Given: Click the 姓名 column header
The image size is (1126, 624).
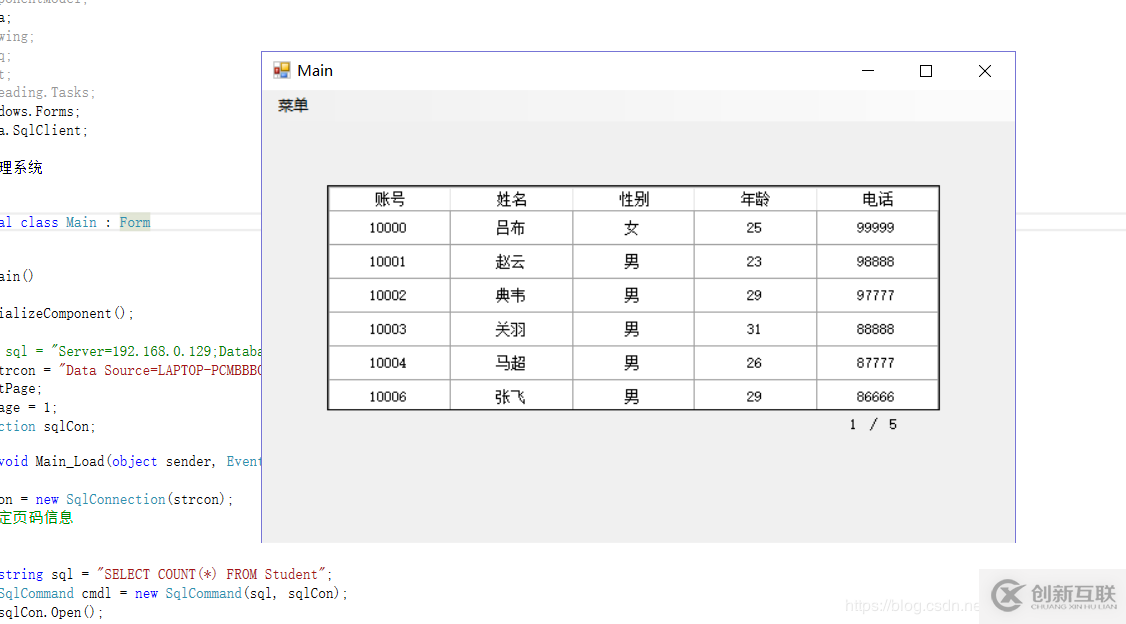Looking at the screenshot, I should point(510,198).
